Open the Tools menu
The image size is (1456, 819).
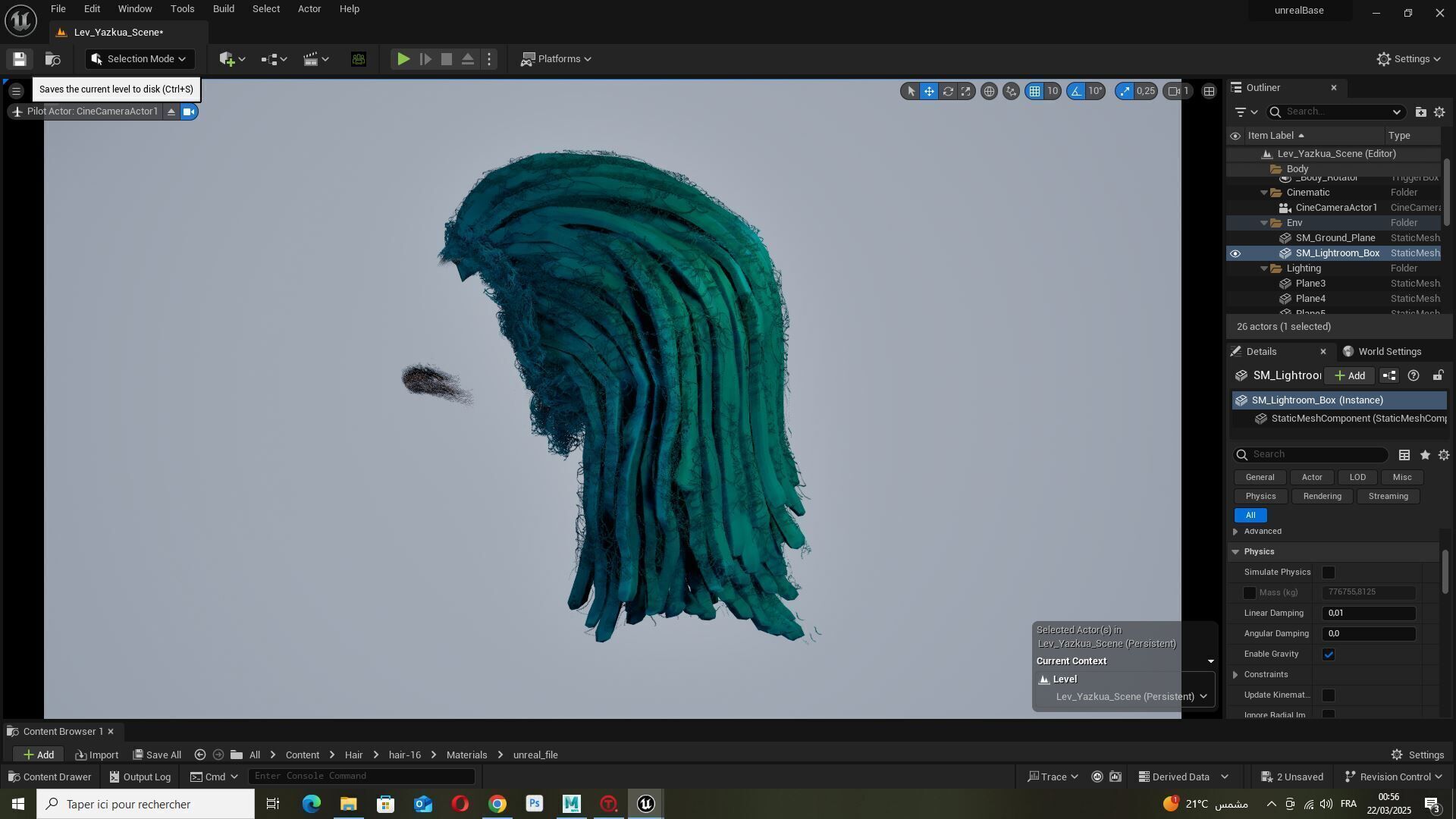pos(182,9)
